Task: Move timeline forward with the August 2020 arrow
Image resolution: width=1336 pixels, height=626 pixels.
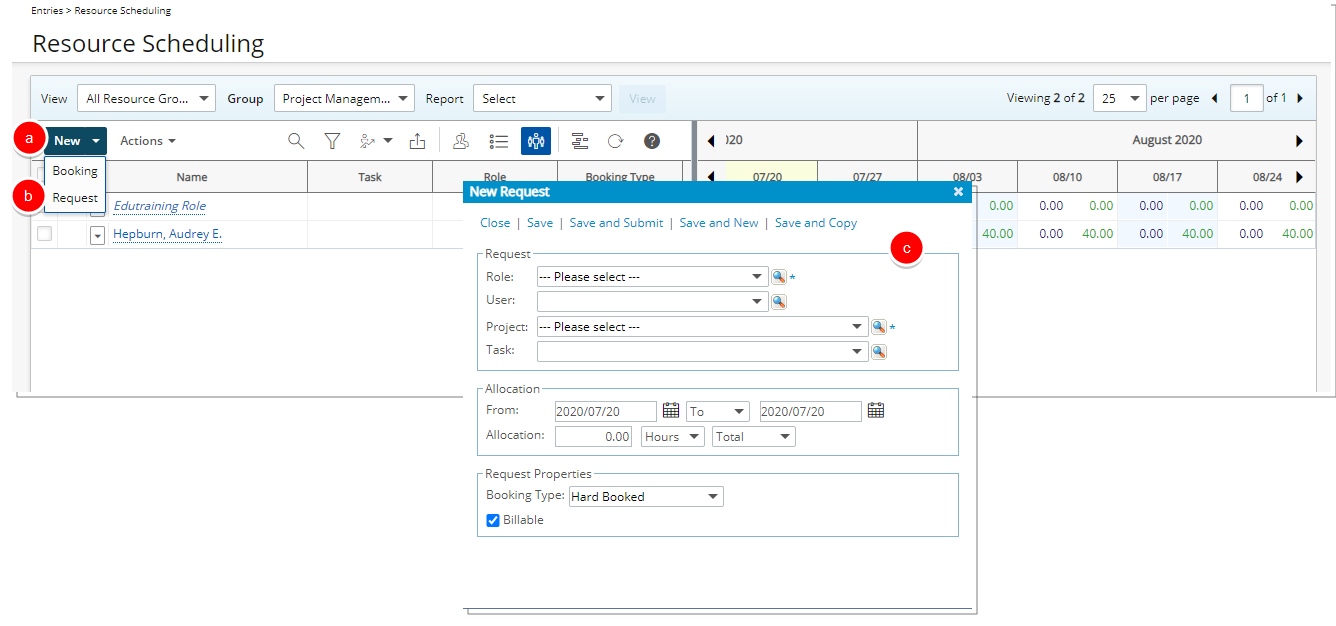Action: pyautogui.click(x=1300, y=141)
